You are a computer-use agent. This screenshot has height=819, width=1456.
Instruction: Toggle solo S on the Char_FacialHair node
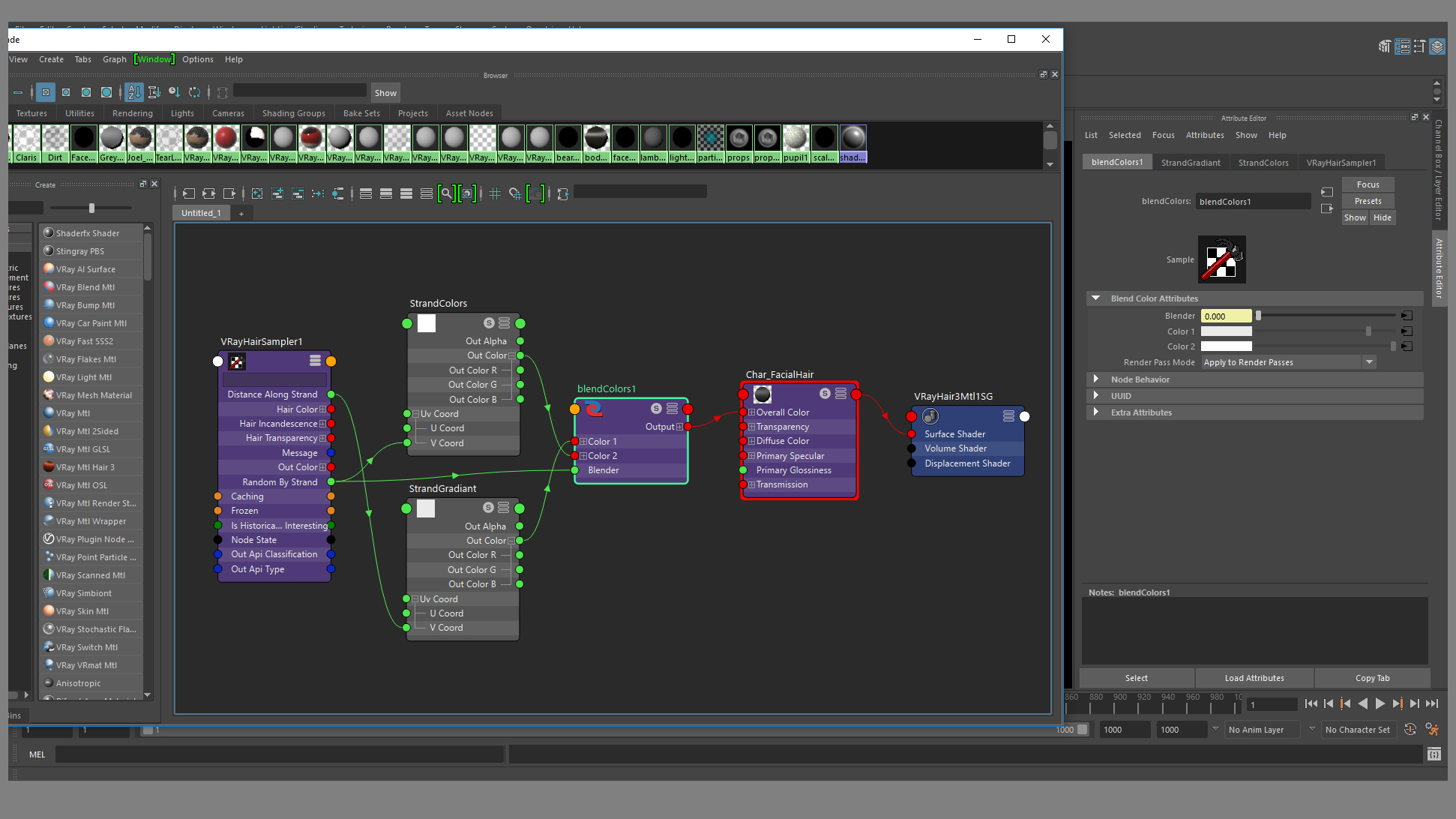tap(825, 394)
